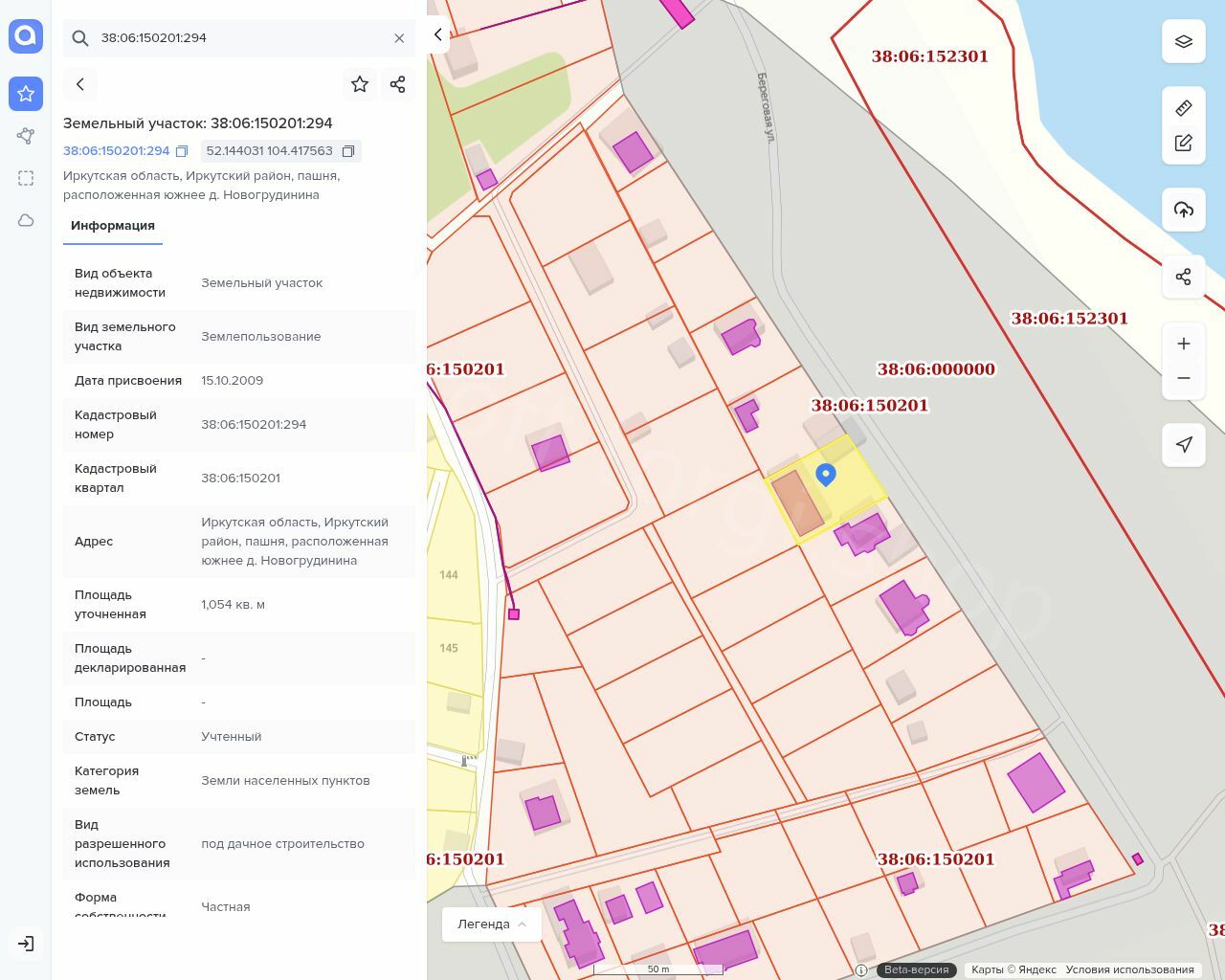Open Favorites section in left sidebar

pos(26,94)
